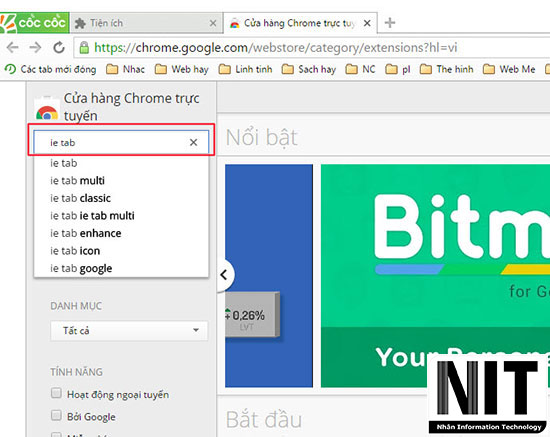Open the NC bookmark folder
This screenshot has width=550, height=437.
tap(360, 69)
